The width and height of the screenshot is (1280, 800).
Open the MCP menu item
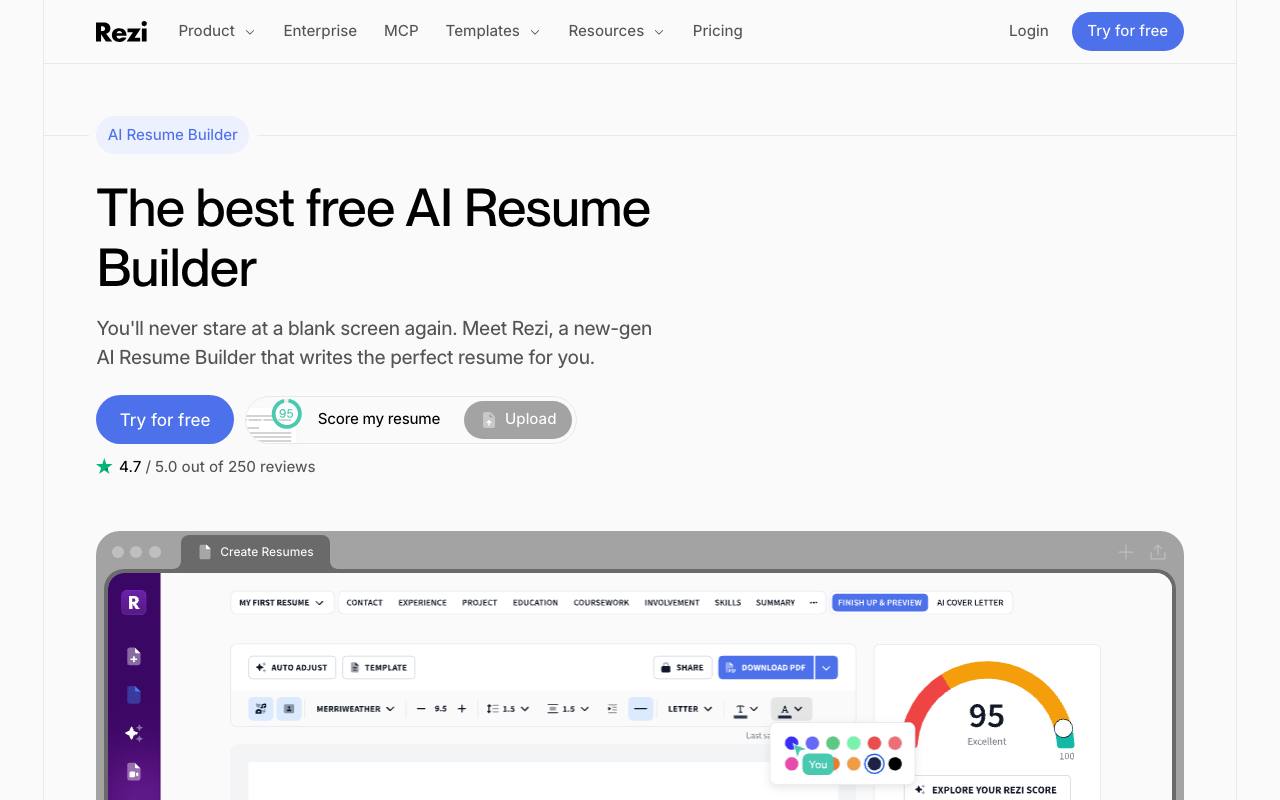coord(401,31)
